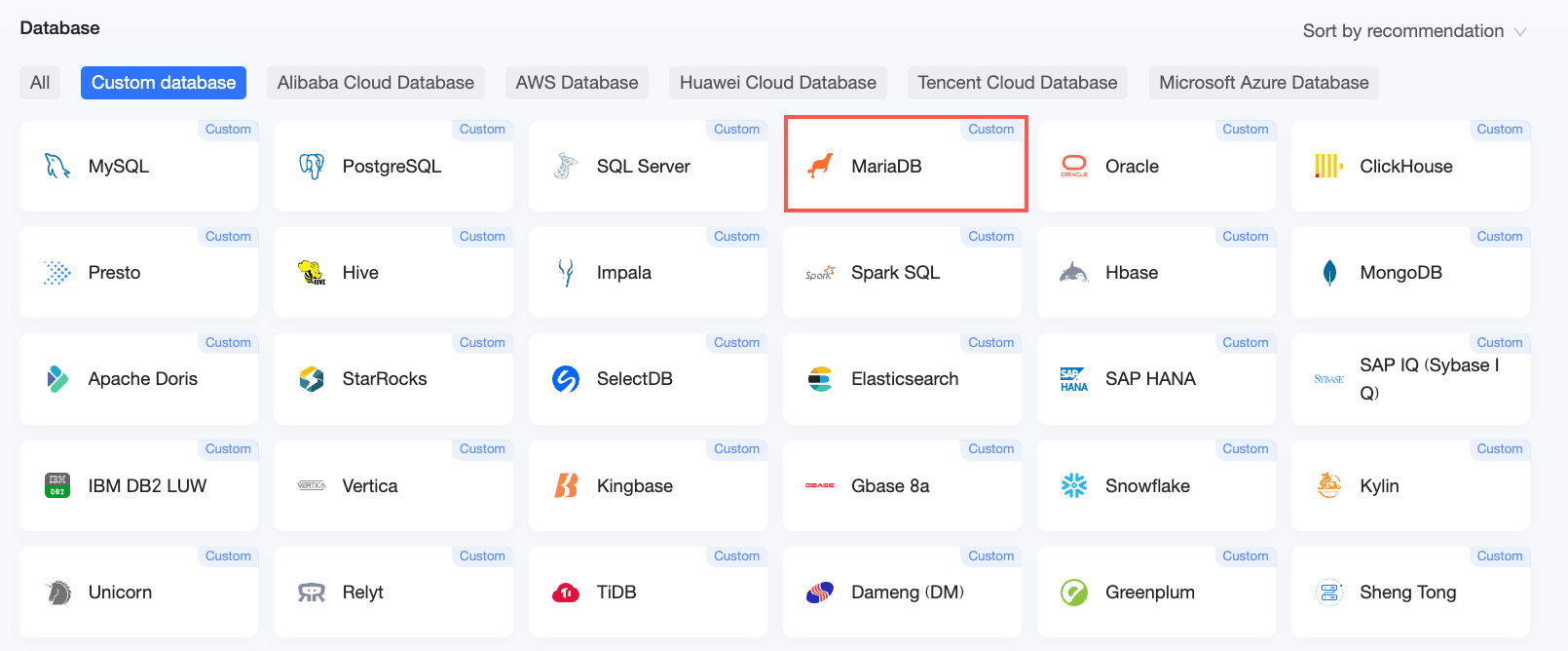1568x651 pixels.
Task: Click the MongoDB name label
Action: pos(1400,273)
